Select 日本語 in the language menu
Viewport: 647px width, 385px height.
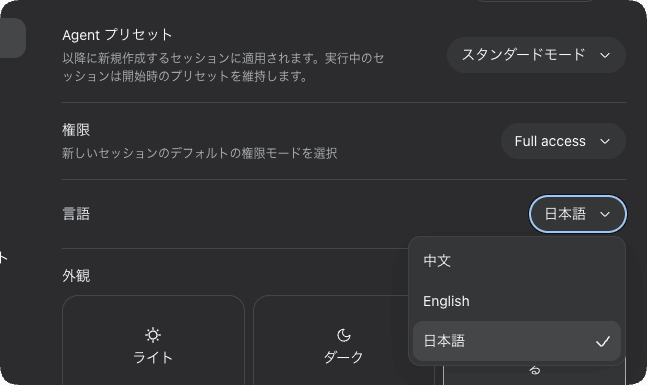[x=517, y=341]
